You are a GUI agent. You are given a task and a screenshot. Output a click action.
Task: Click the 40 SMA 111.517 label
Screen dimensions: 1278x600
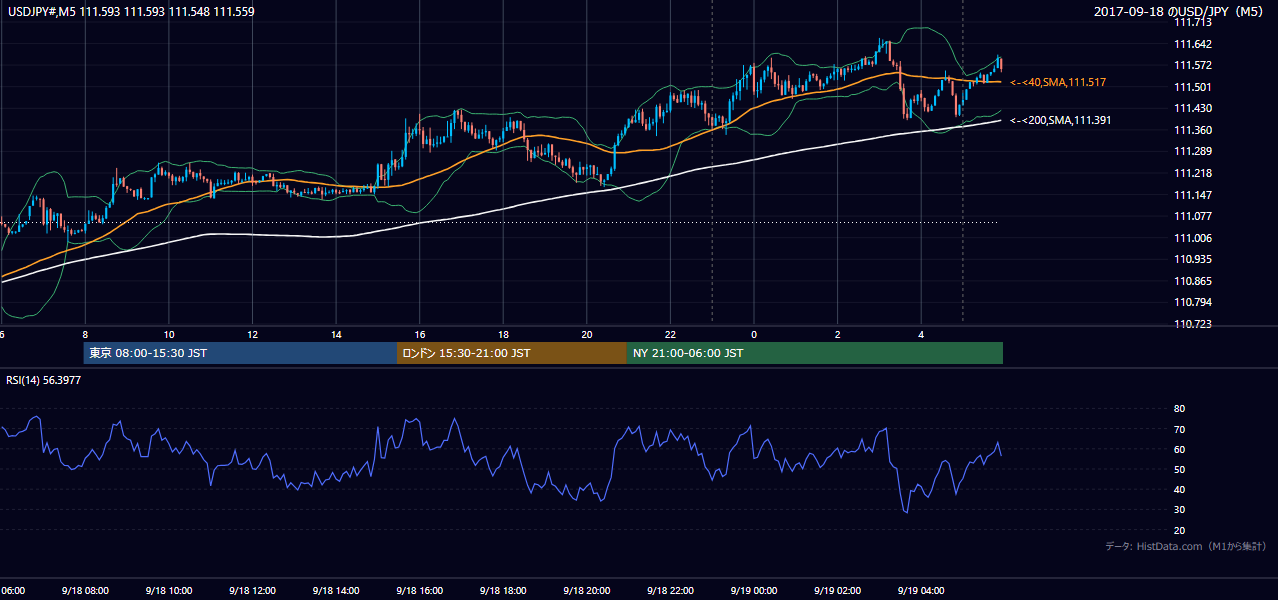1058,82
